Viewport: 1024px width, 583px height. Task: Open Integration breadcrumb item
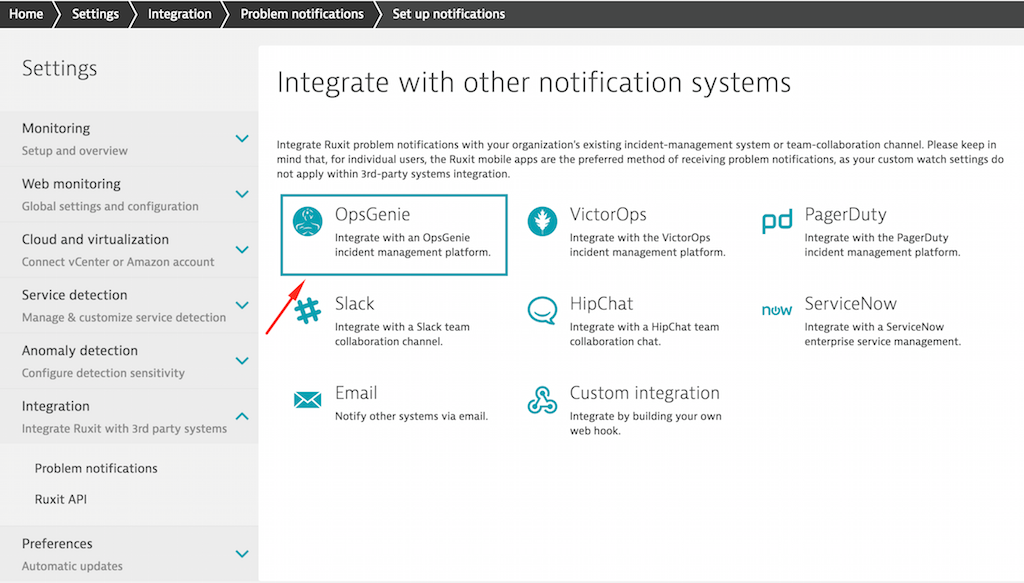[180, 14]
